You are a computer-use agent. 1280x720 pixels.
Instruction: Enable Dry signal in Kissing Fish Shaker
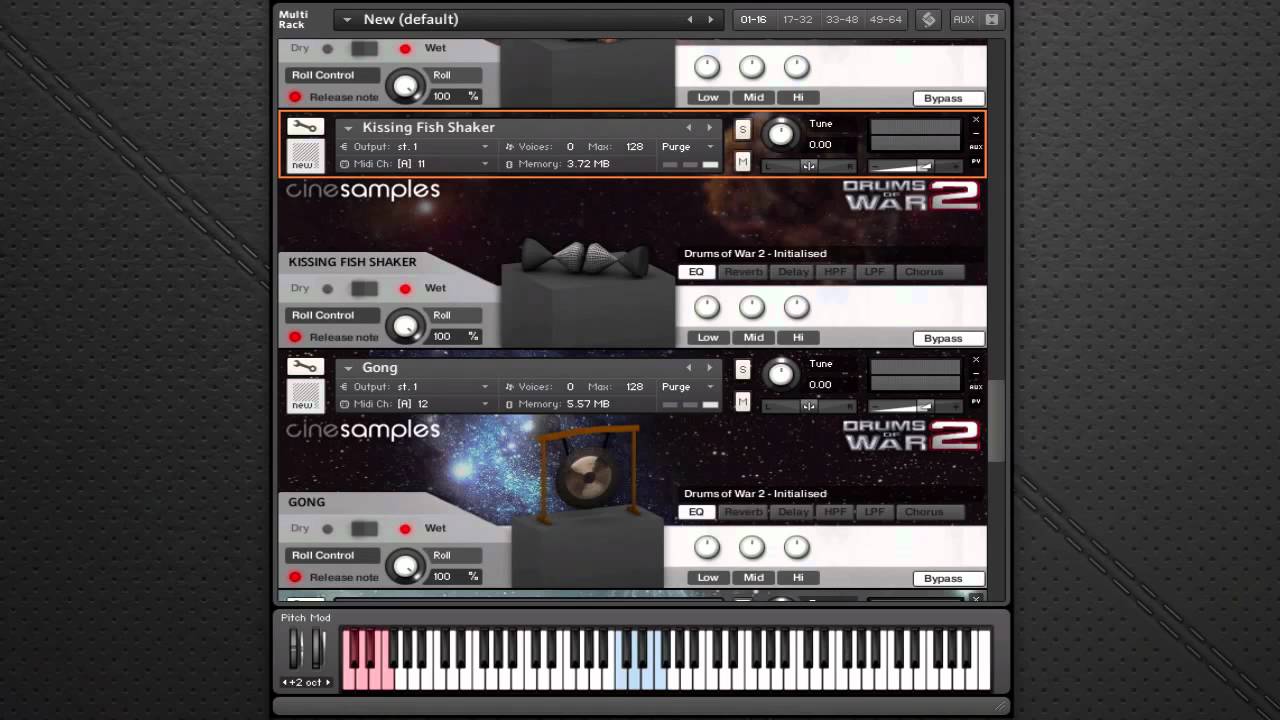[327, 289]
